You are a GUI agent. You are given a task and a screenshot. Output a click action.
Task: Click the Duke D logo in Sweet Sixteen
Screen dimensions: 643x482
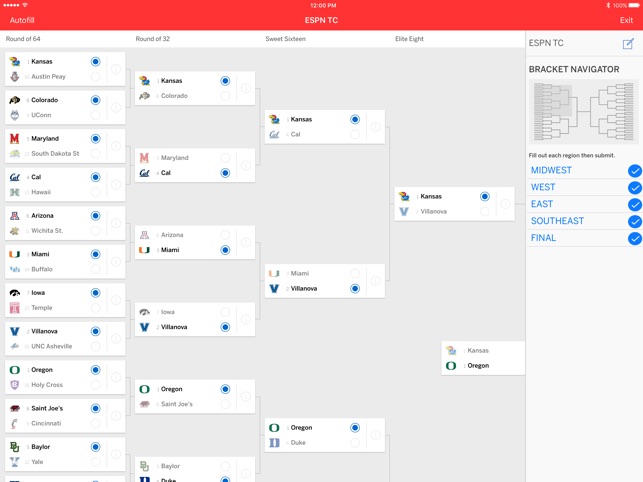(274, 443)
